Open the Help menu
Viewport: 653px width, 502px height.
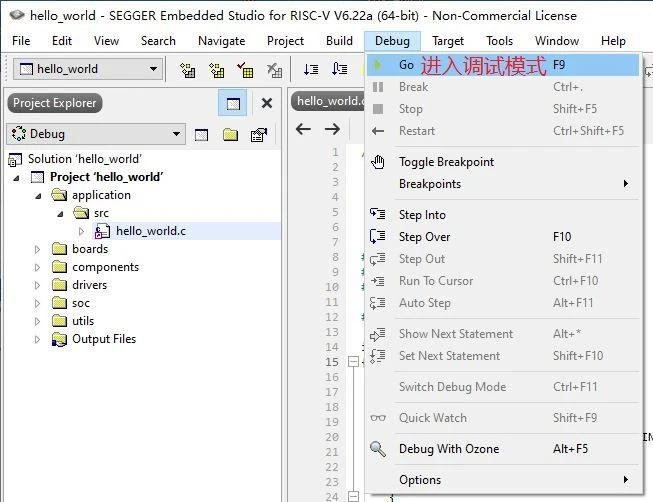click(x=613, y=41)
